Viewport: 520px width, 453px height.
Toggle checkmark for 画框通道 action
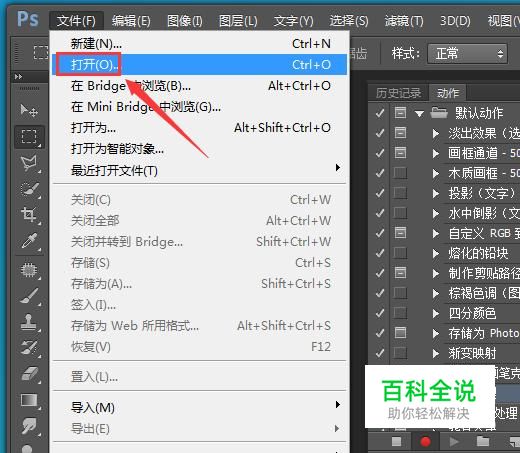pyautogui.click(x=380, y=153)
